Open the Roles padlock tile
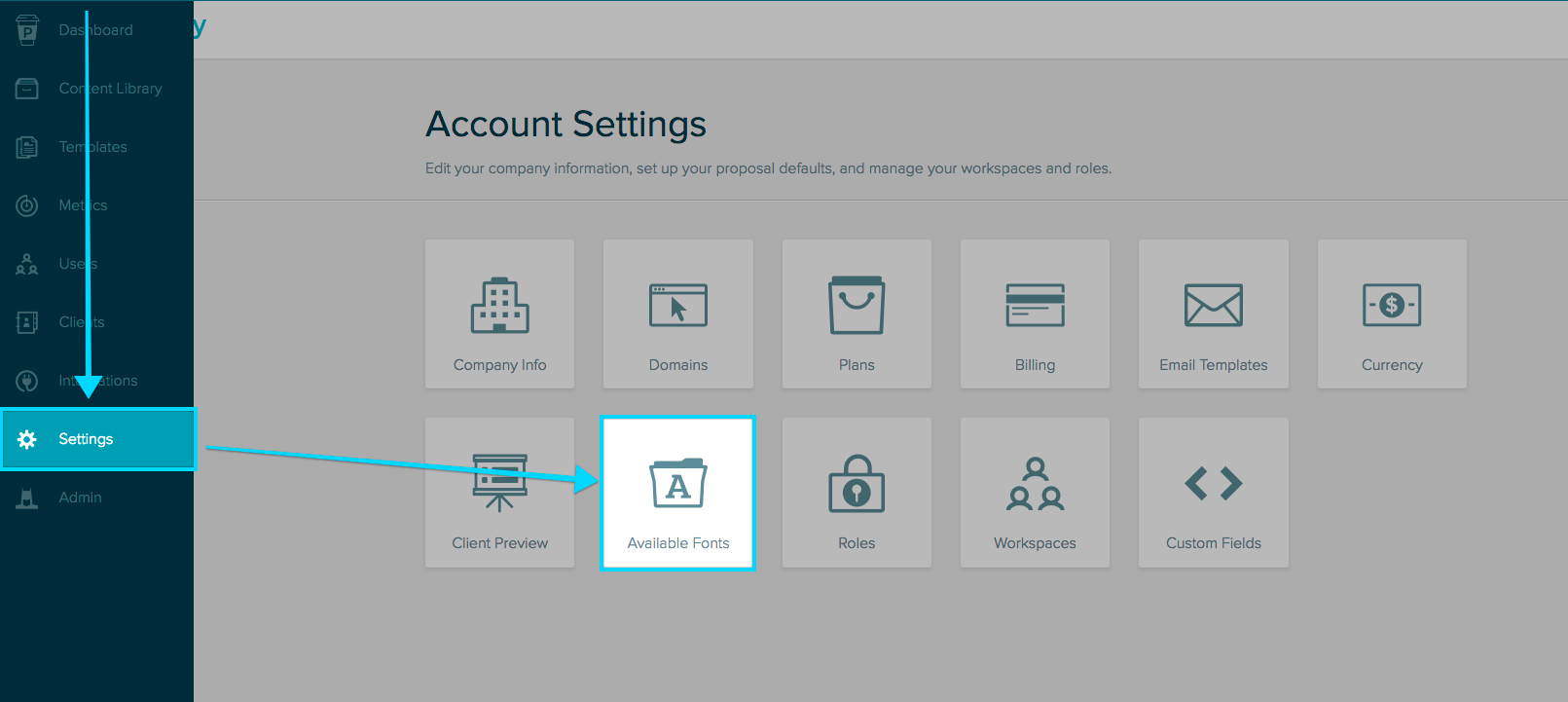1568x702 pixels. [857, 493]
